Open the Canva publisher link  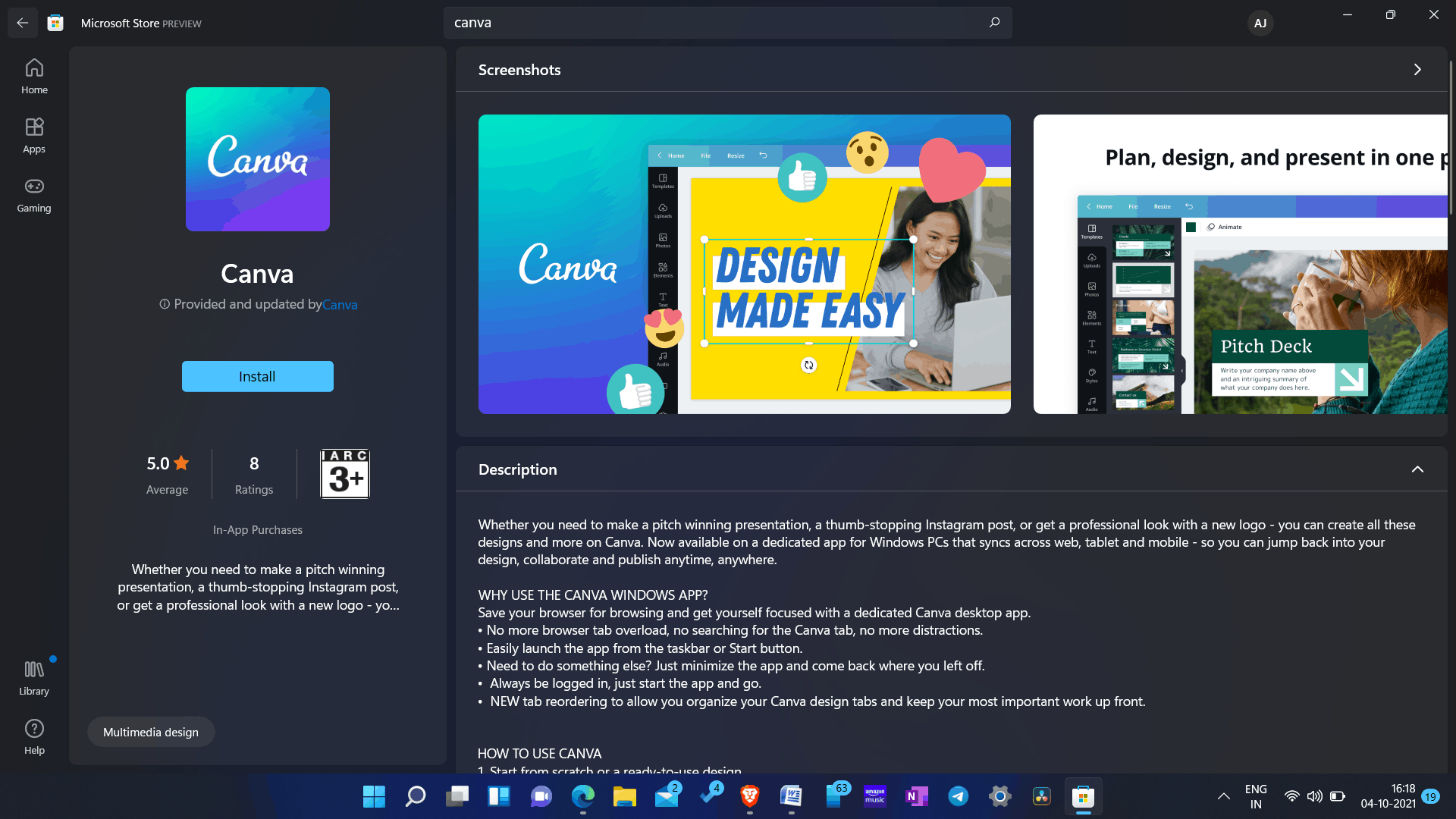(x=340, y=304)
